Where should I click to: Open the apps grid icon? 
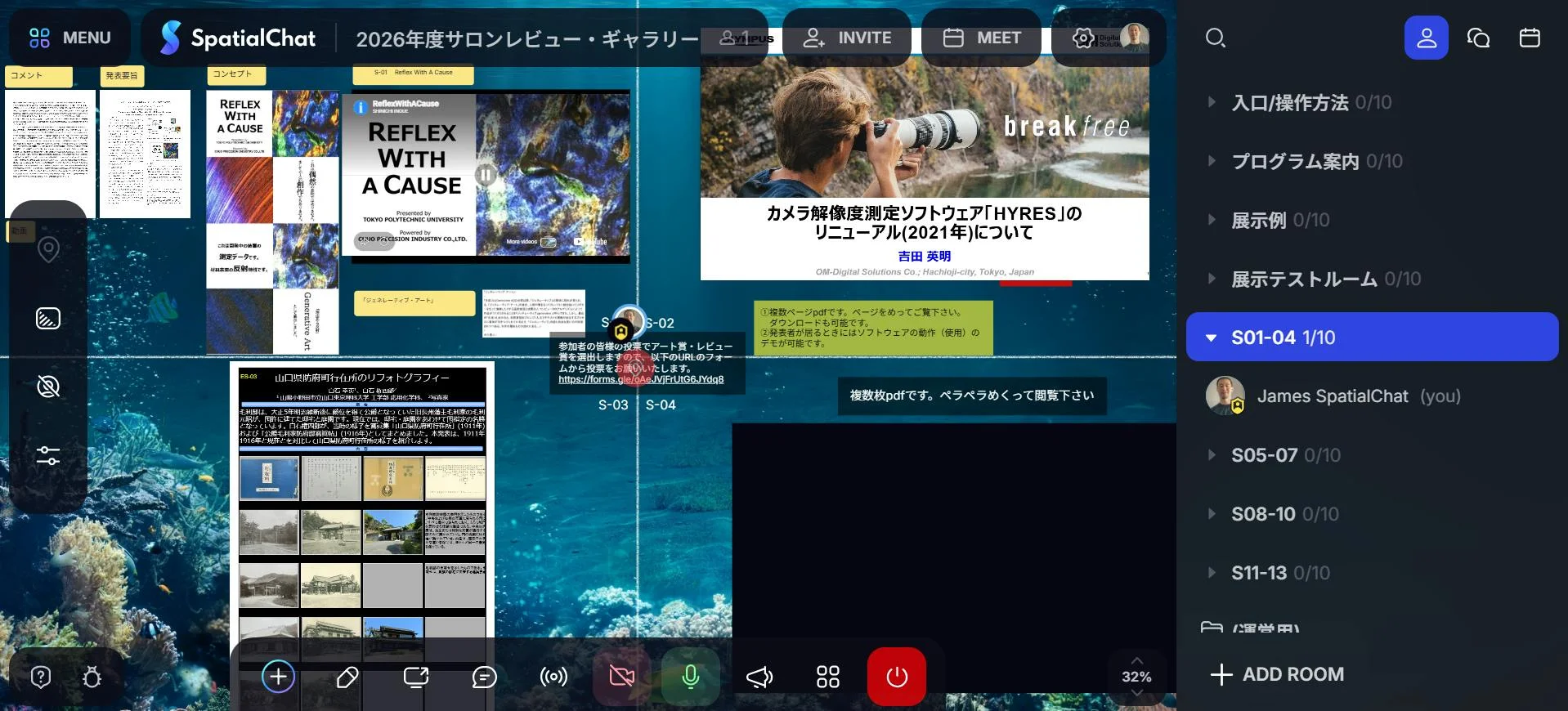tap(828, 677)
